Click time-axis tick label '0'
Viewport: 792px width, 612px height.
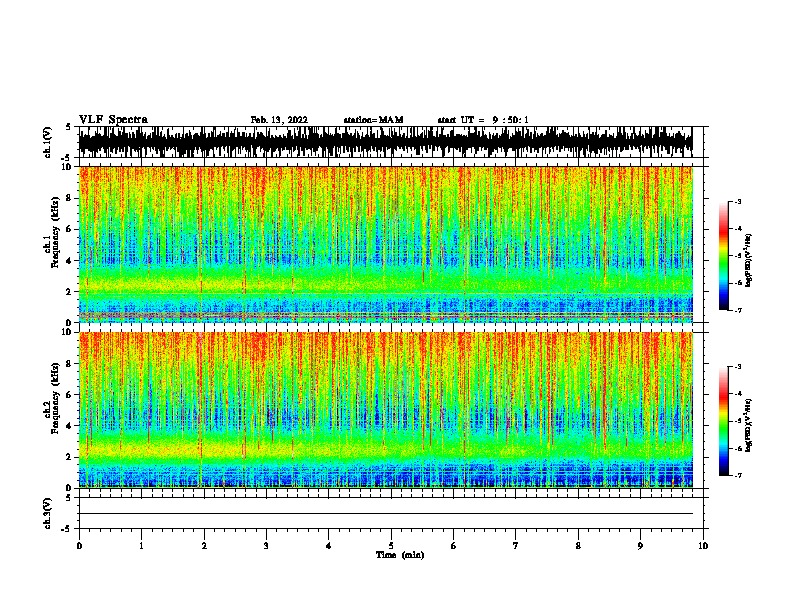click(79, 546)
